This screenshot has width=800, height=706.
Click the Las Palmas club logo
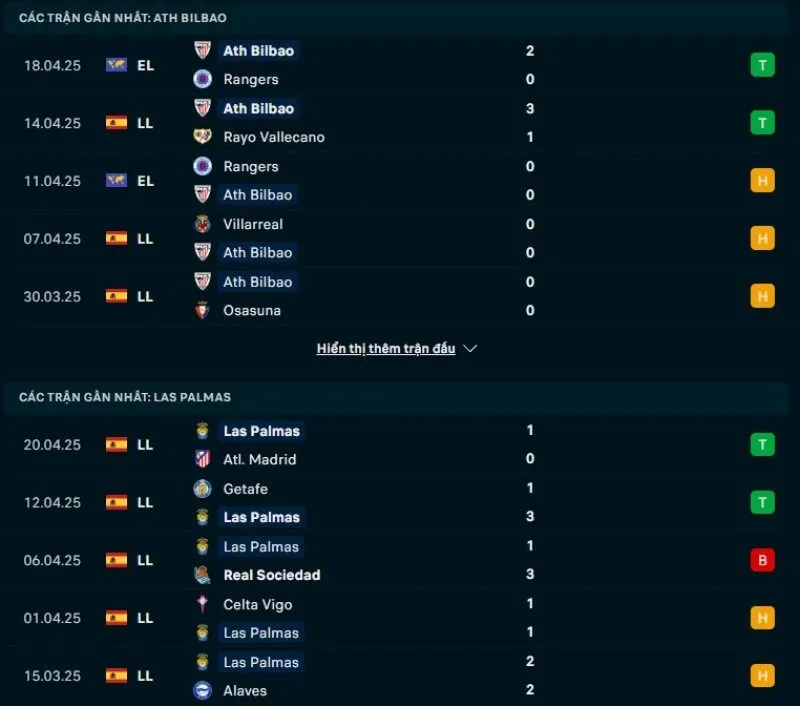click(202, 431)
